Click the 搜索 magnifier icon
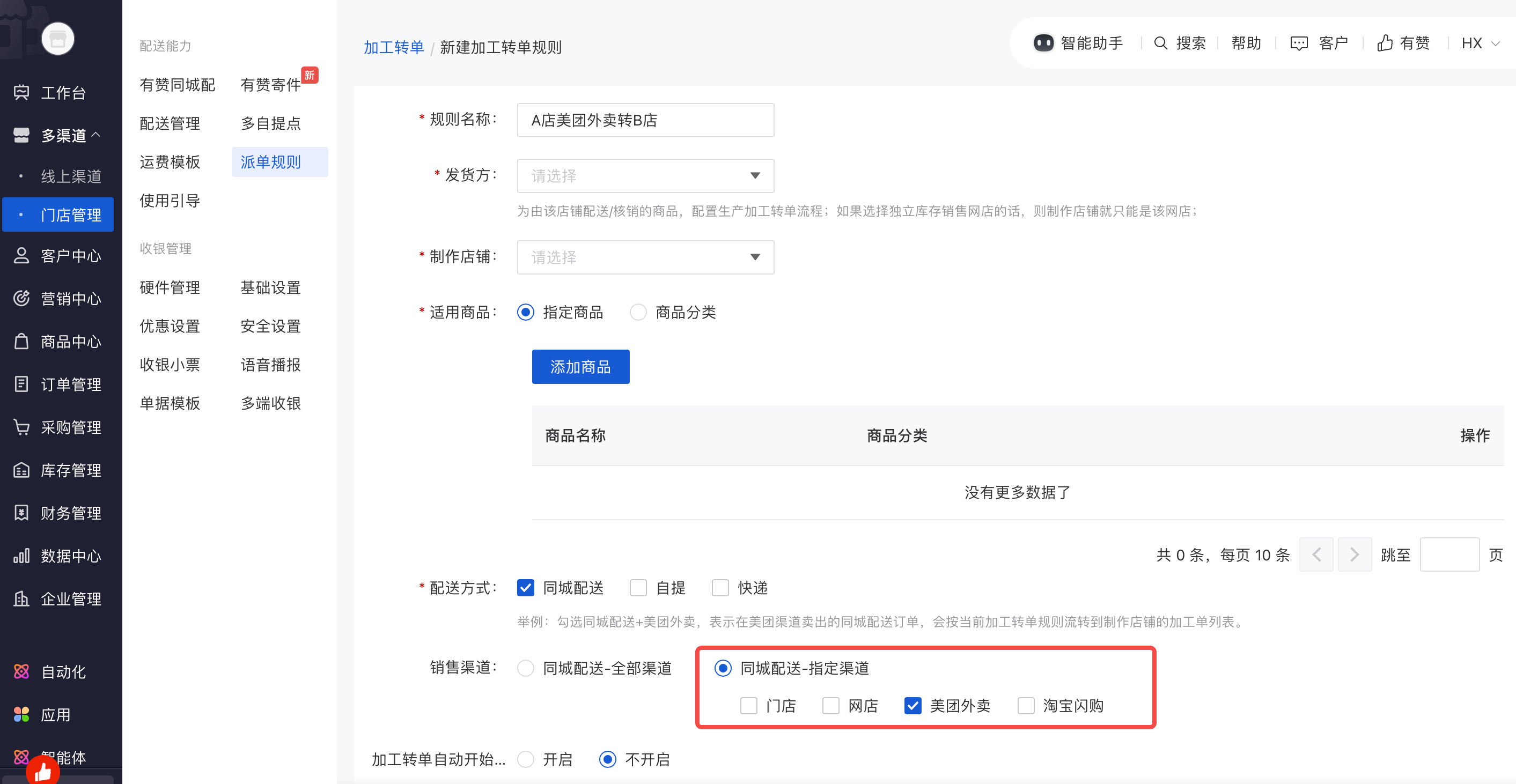Image resolution: width=1516 pixels, height=784 pixels. pyautogui.click(x=1160, y=43)
